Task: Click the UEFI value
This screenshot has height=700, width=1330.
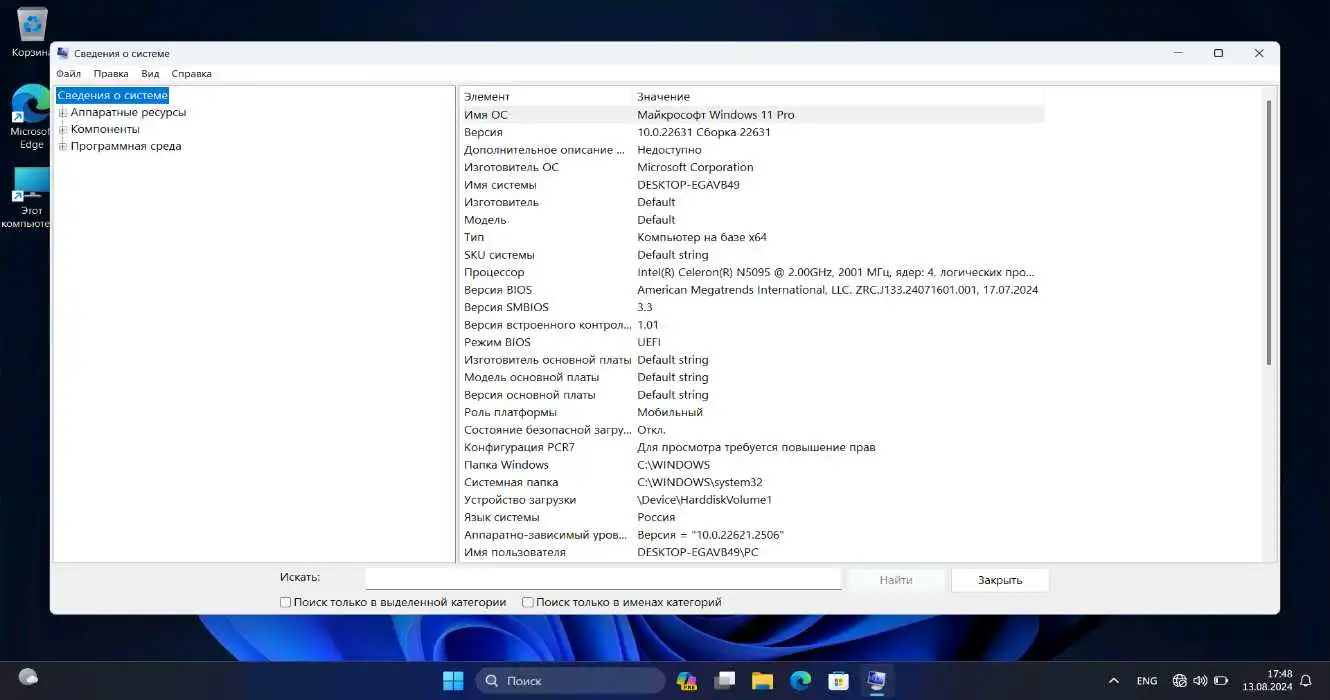Action: coord(649,342)
